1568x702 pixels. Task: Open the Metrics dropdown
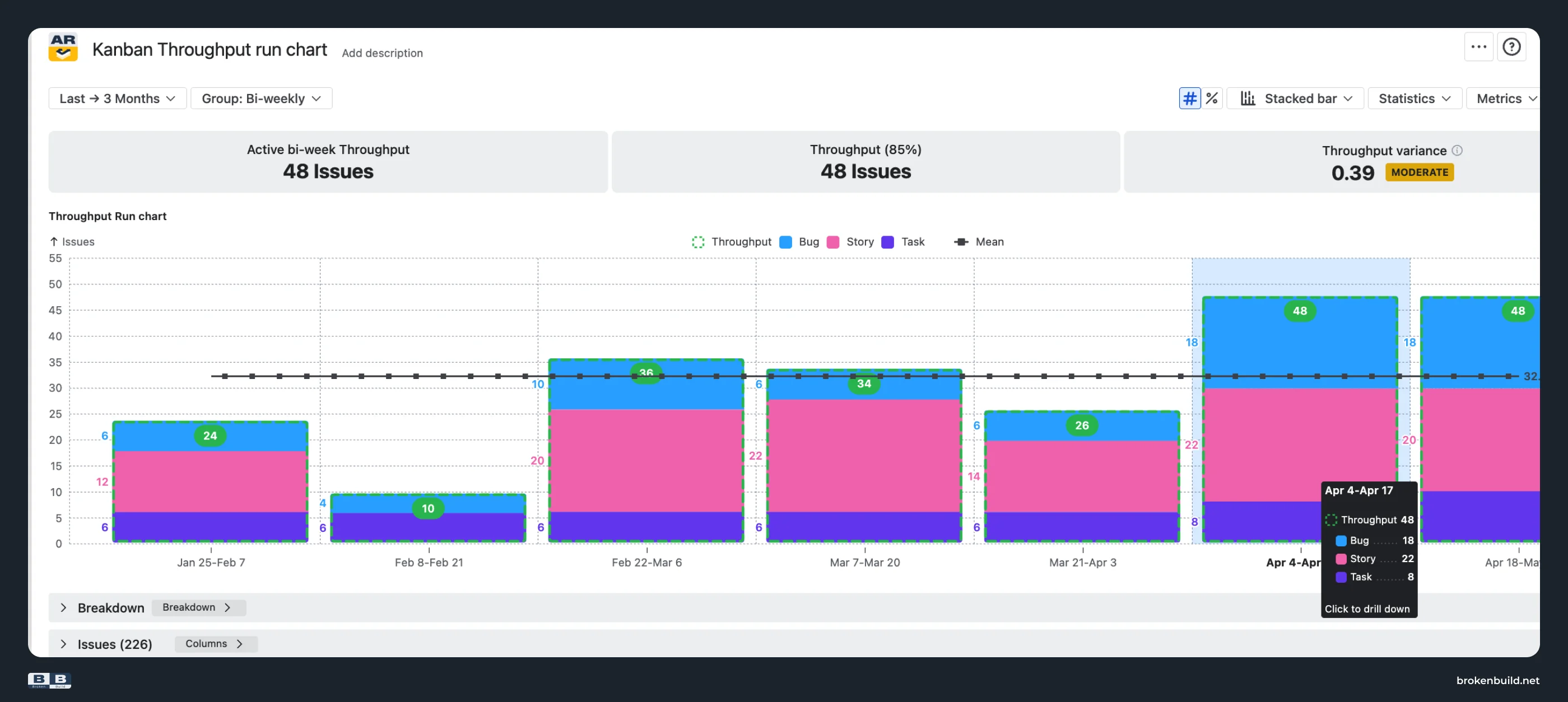[1504, 99]
